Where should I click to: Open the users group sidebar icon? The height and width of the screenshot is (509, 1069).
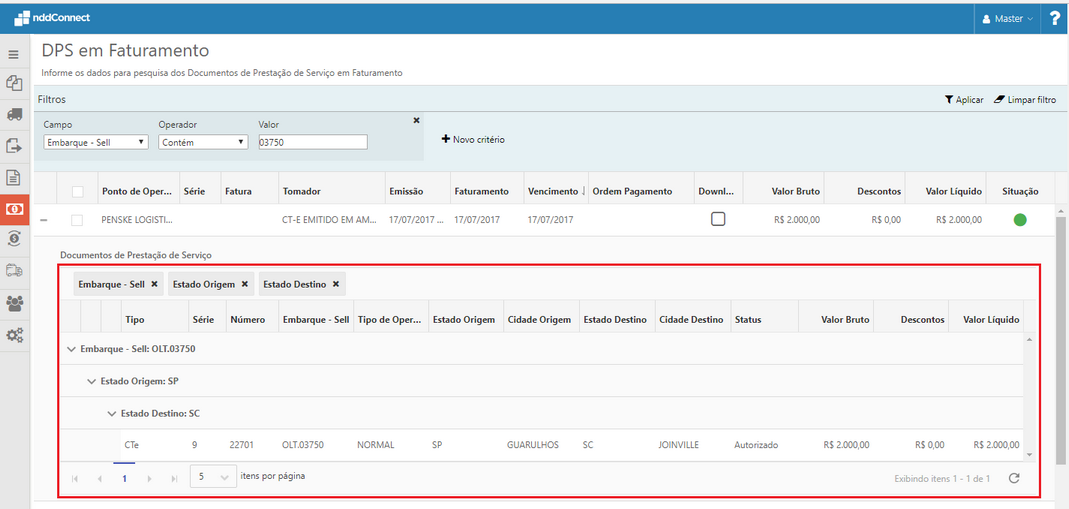[14, 303]
